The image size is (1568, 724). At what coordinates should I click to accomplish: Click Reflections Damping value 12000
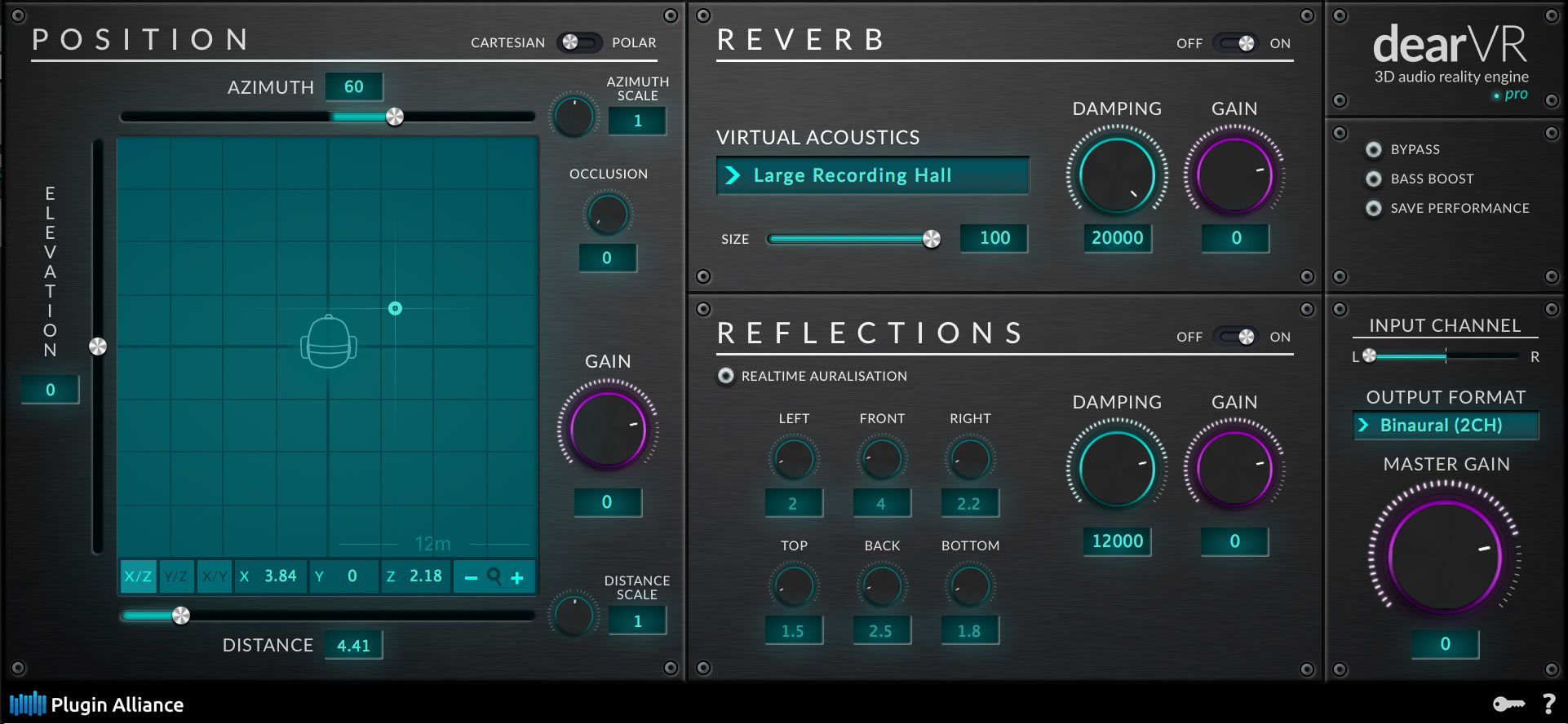click(1118, 541)
